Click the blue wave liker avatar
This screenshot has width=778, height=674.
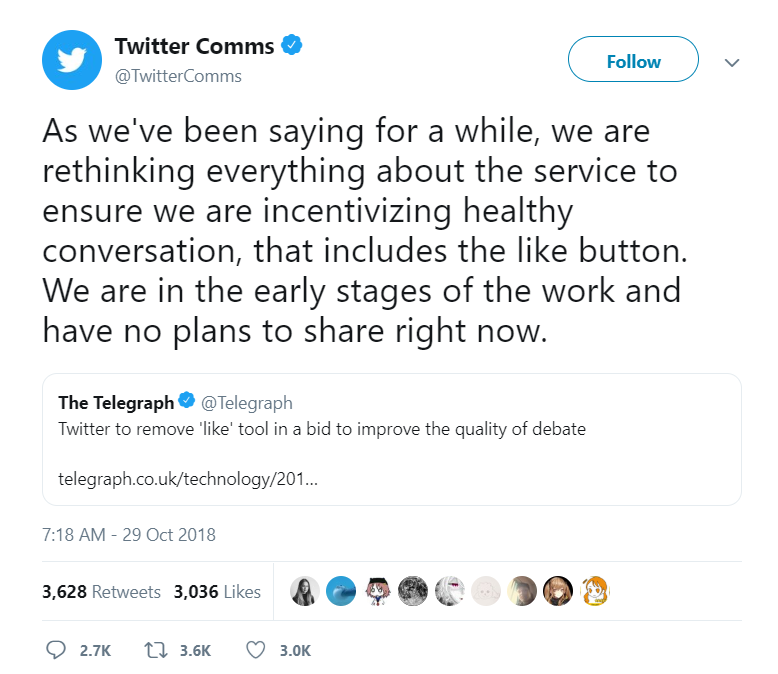pos(342,591)
